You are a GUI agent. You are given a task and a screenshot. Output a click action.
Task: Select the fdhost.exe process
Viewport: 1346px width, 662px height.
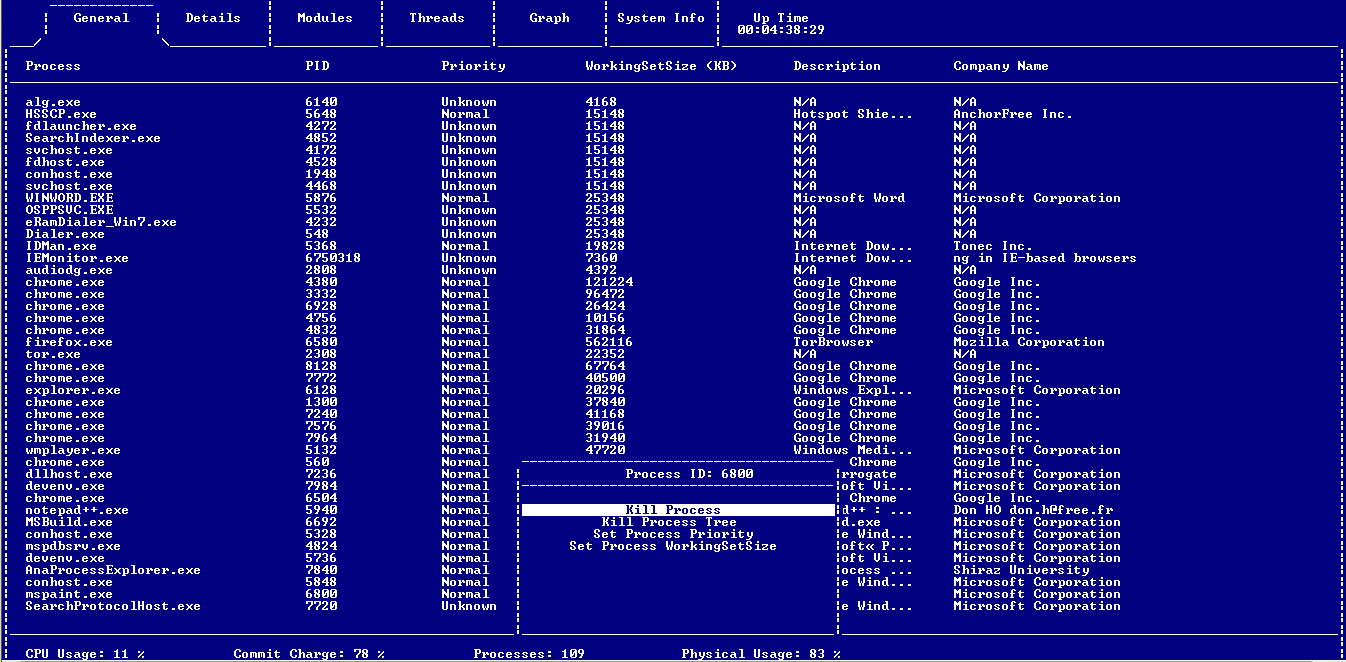[x=65, y=162]
